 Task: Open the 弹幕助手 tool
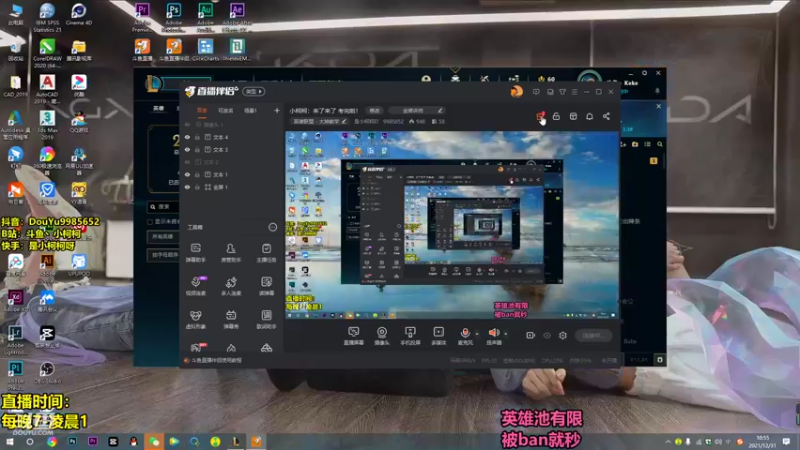196,252
